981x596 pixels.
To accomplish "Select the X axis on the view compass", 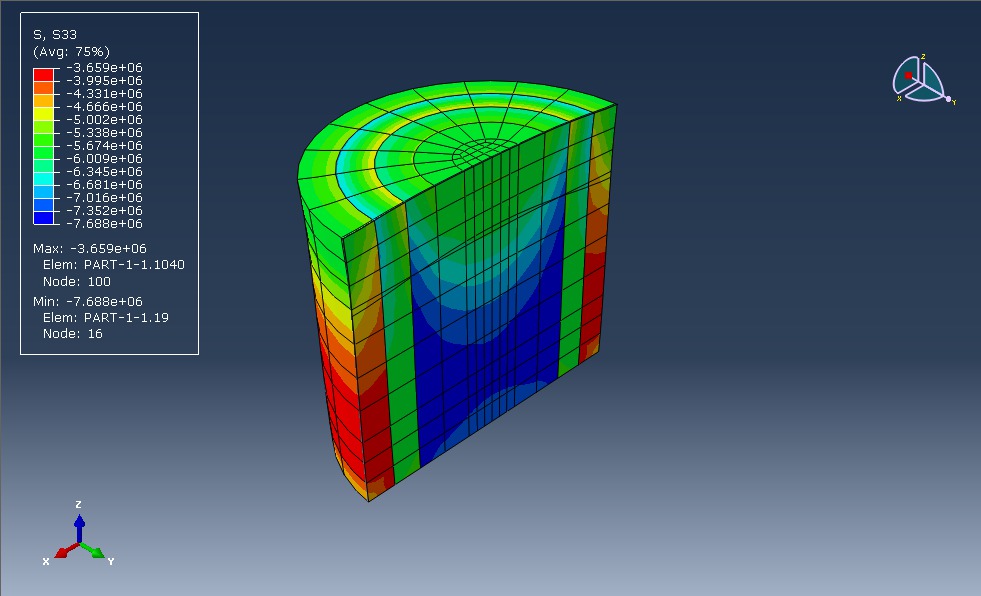I will click(x=899, y=97).
